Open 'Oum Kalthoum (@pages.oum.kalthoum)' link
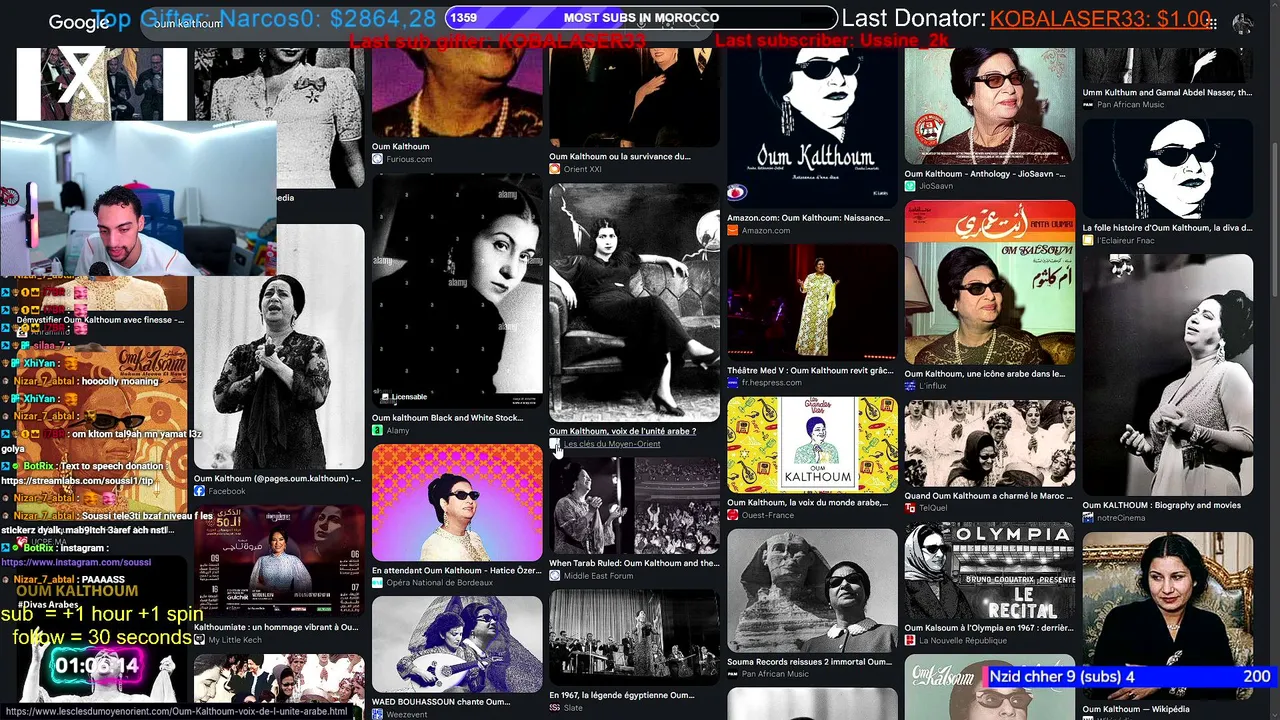The height and width of the screenshot is (720, 1280). coord(277,478)
